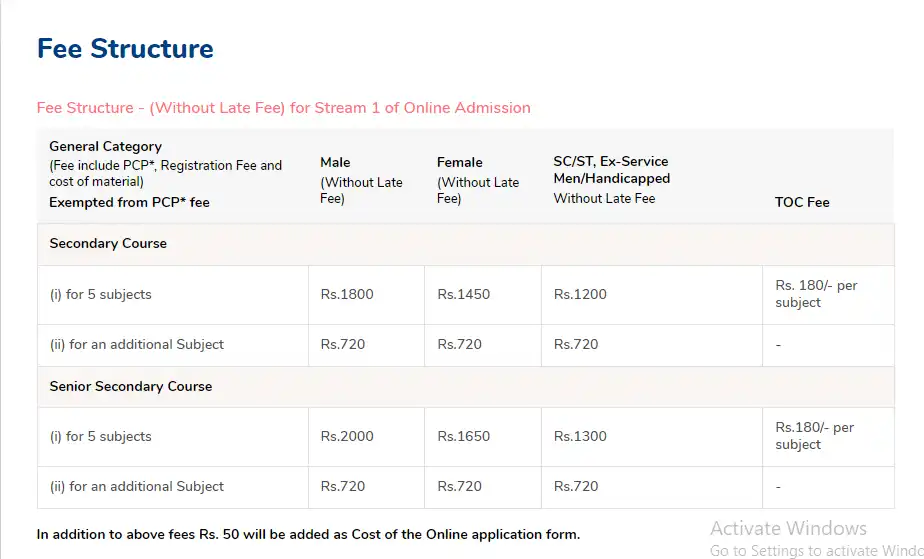
Task: Click the Secondary Course section row
Action: [x=108, y=244]
